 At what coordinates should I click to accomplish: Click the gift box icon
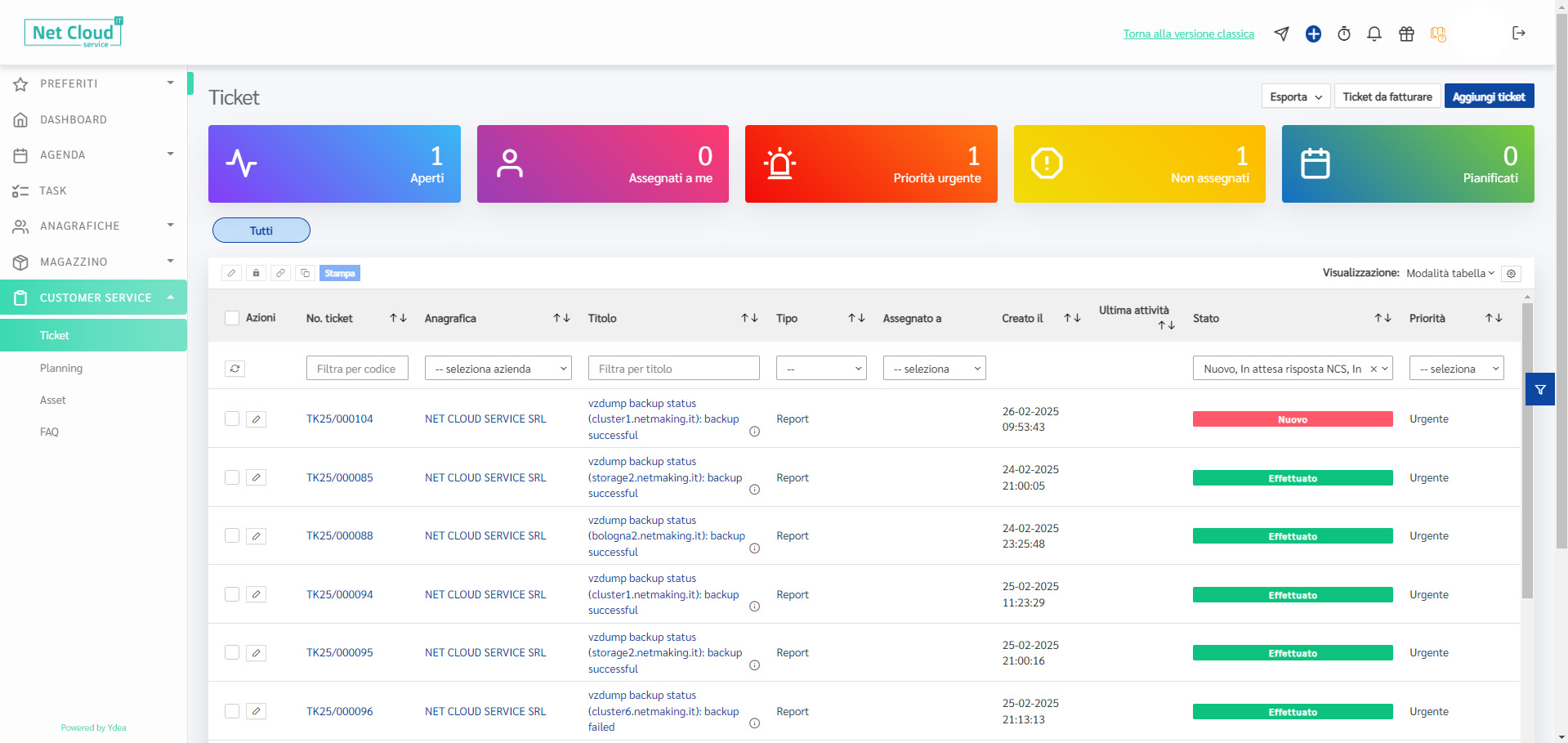[x=1406, y=34]
